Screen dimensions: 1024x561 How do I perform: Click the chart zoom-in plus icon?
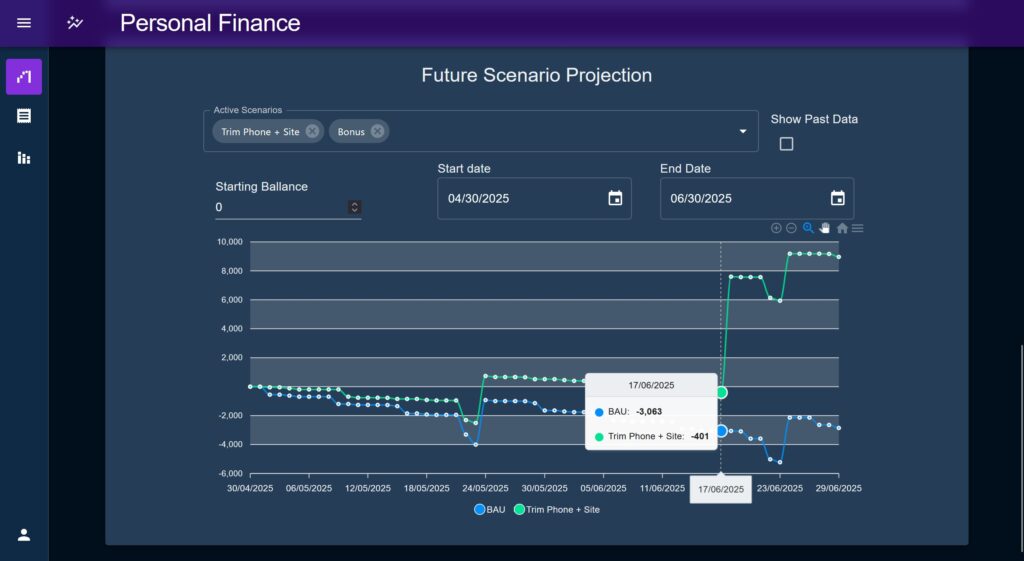[x=776, y=228]
